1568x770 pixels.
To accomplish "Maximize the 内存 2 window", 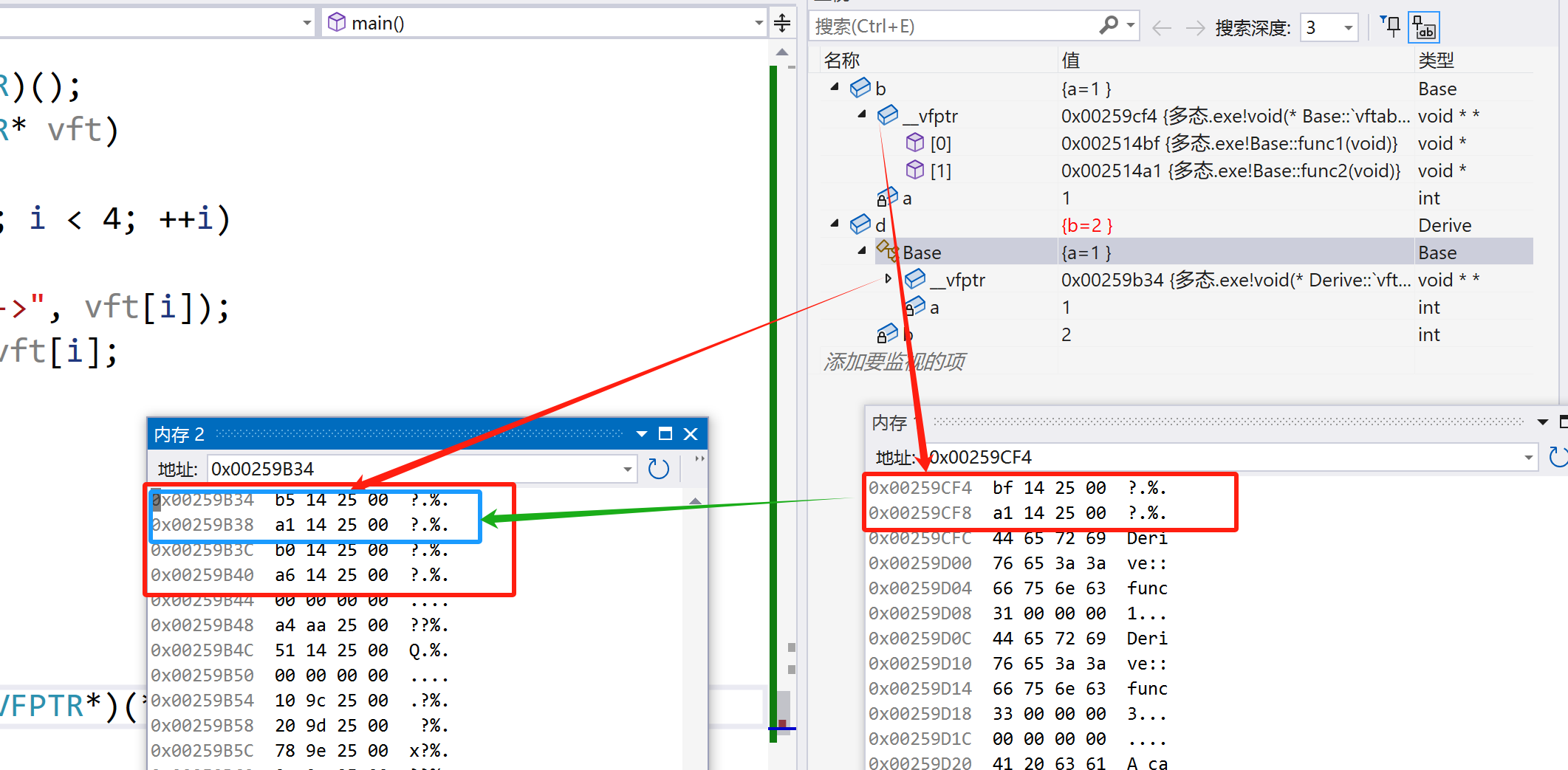I will tap(665, 434).
